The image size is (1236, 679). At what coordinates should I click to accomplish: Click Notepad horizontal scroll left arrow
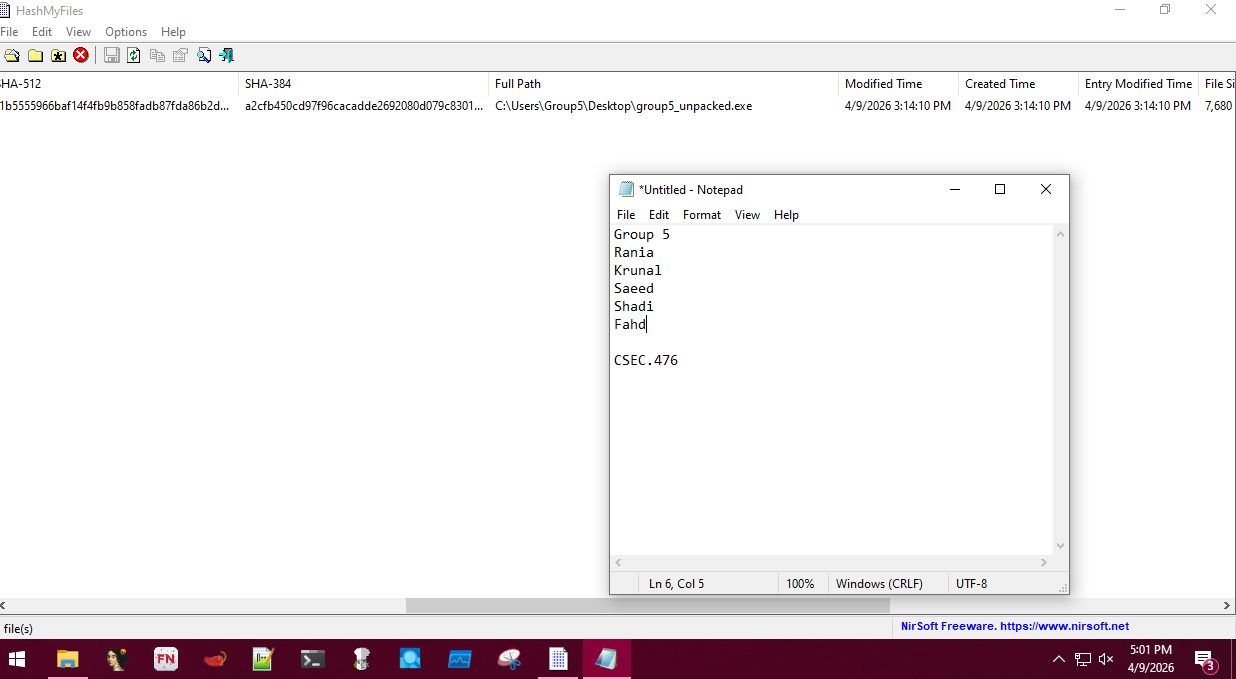pyautogui.click(x=619, y=563)
